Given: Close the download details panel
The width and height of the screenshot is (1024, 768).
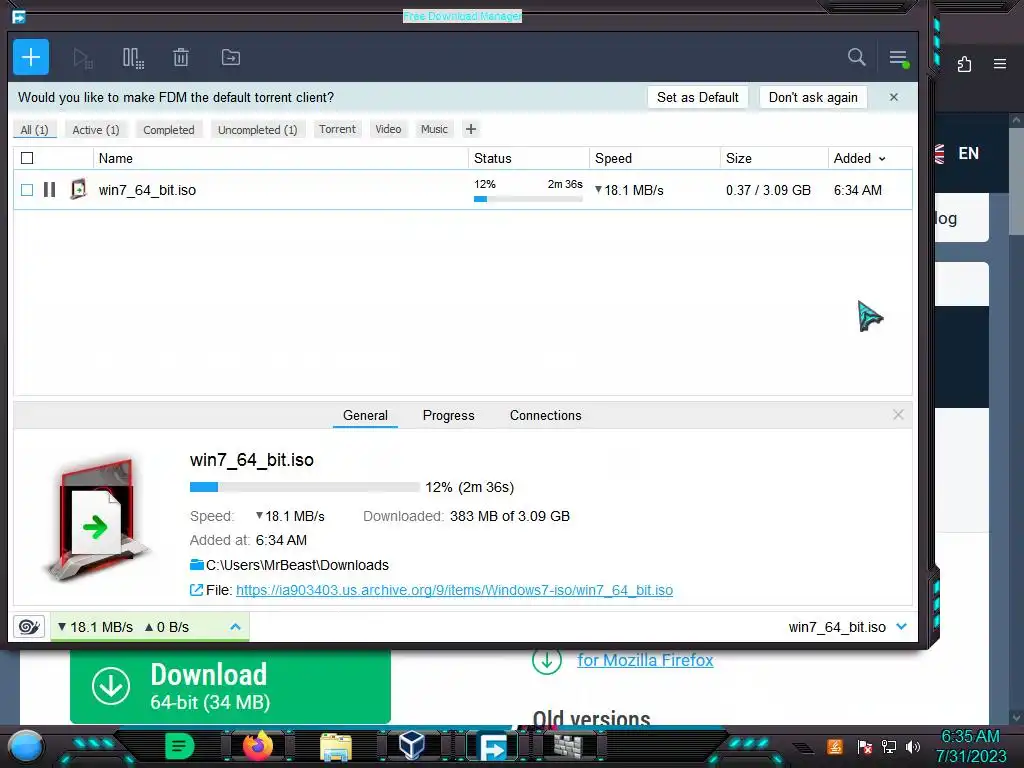Looking at the screenshot, I should pyautogui.click(x=899, y=415).
